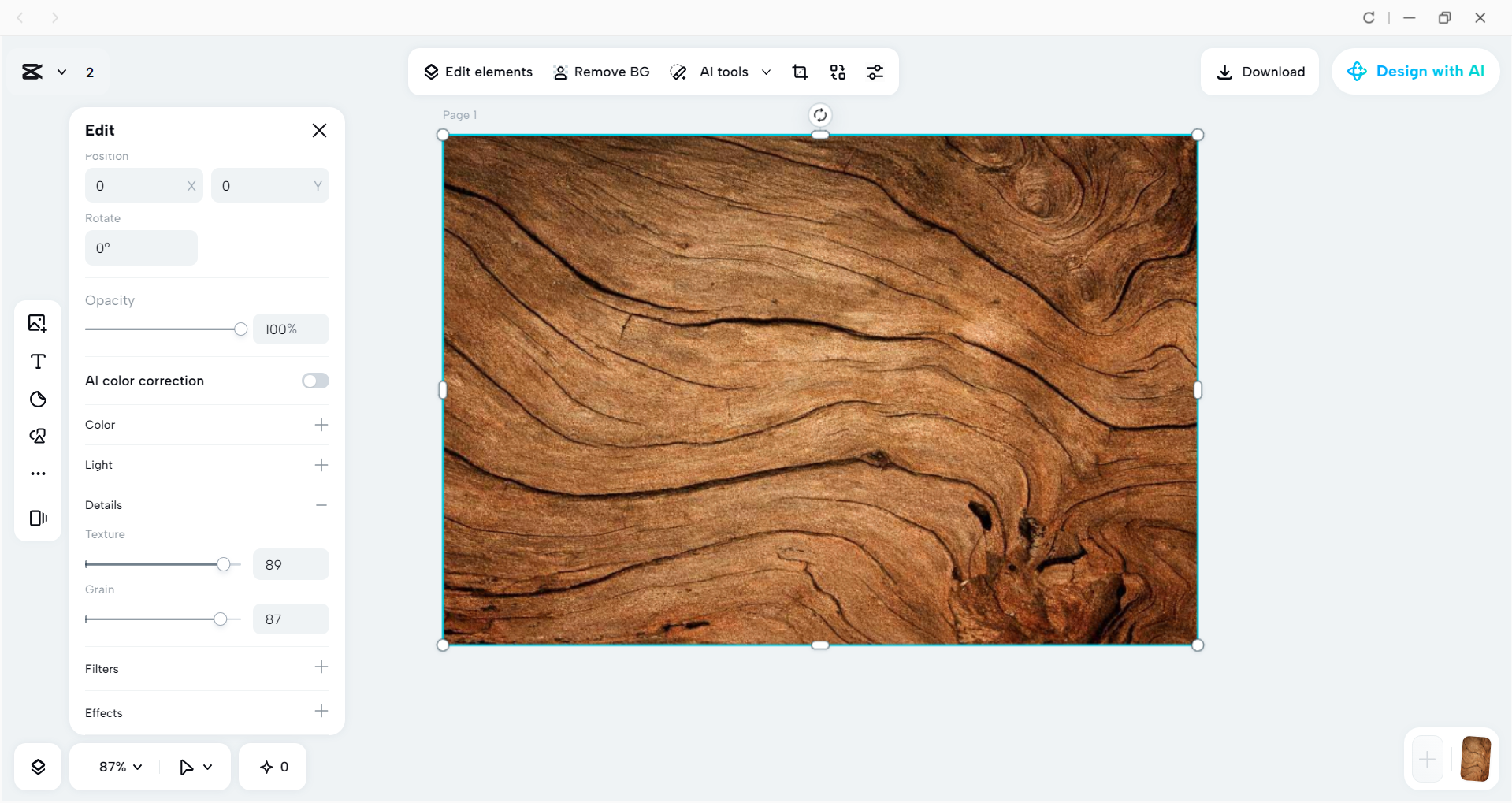
Task: Click the Rotate angle input field
Action: pyautogui.click(x=141, y=248)
